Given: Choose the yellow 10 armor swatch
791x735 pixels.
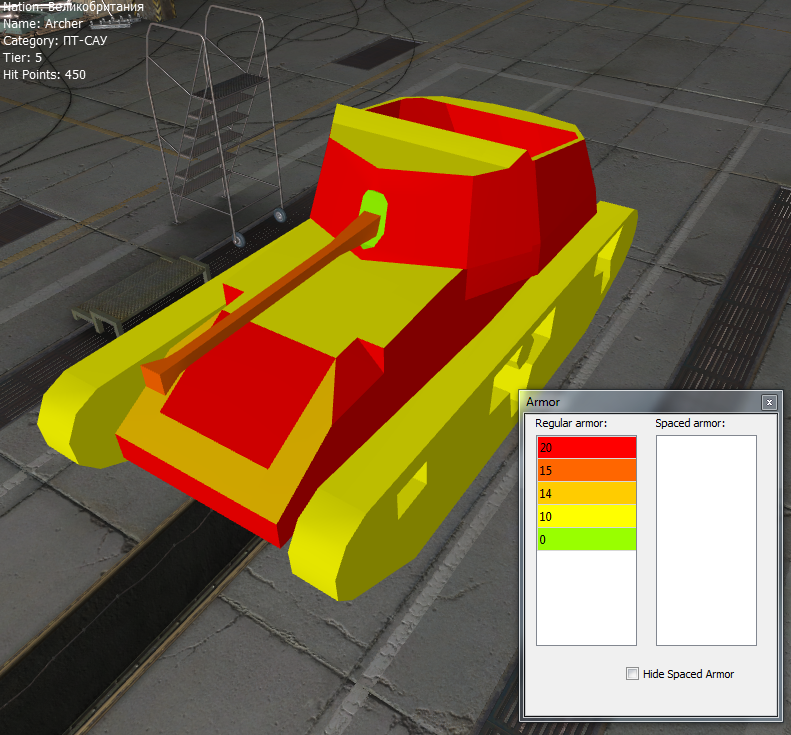Looking at the screenshot, I should [586, 516].
